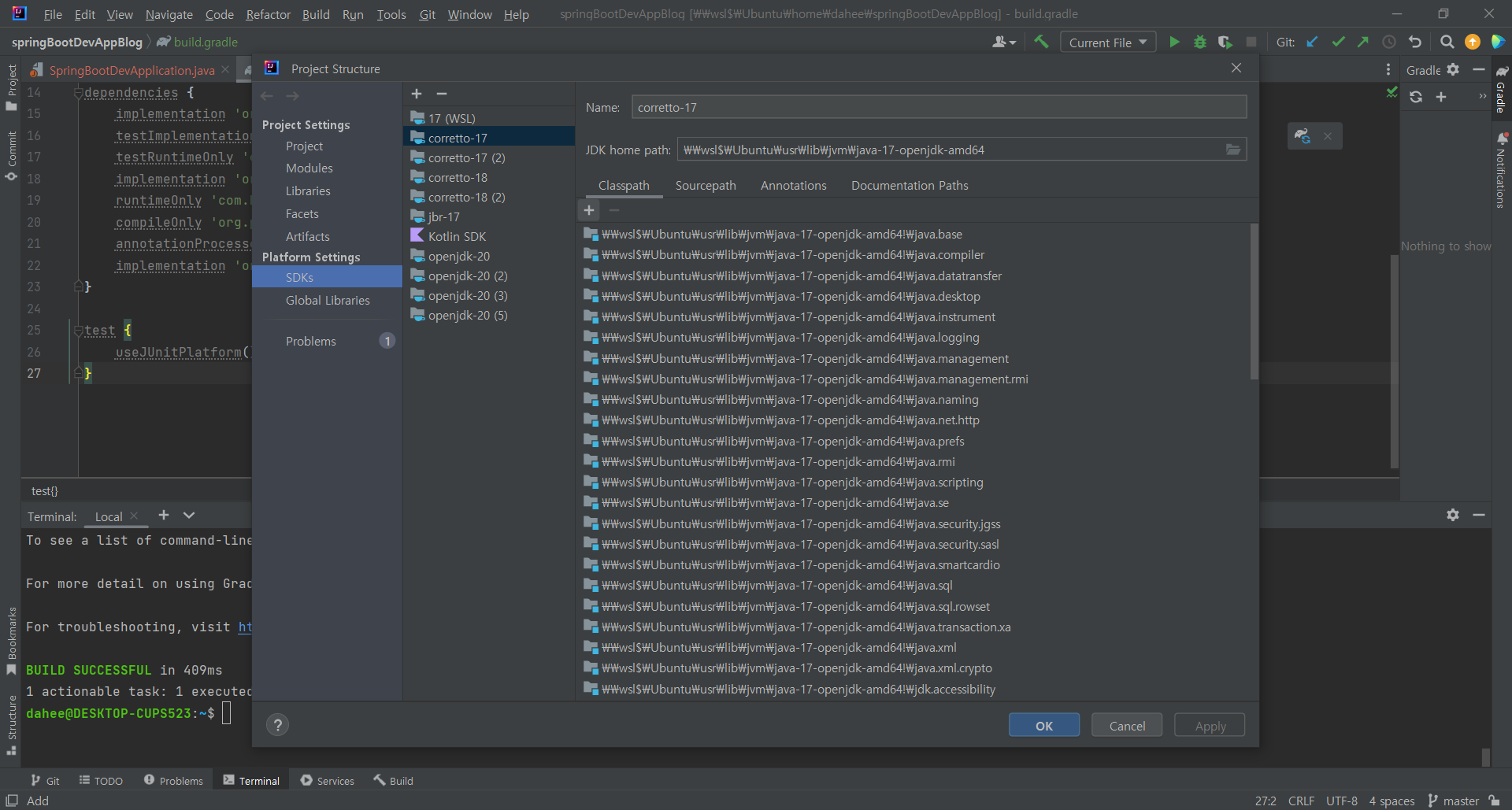Navigate back arrow in Project Structure
This screenshot has height=810, width=1512.
267,96
